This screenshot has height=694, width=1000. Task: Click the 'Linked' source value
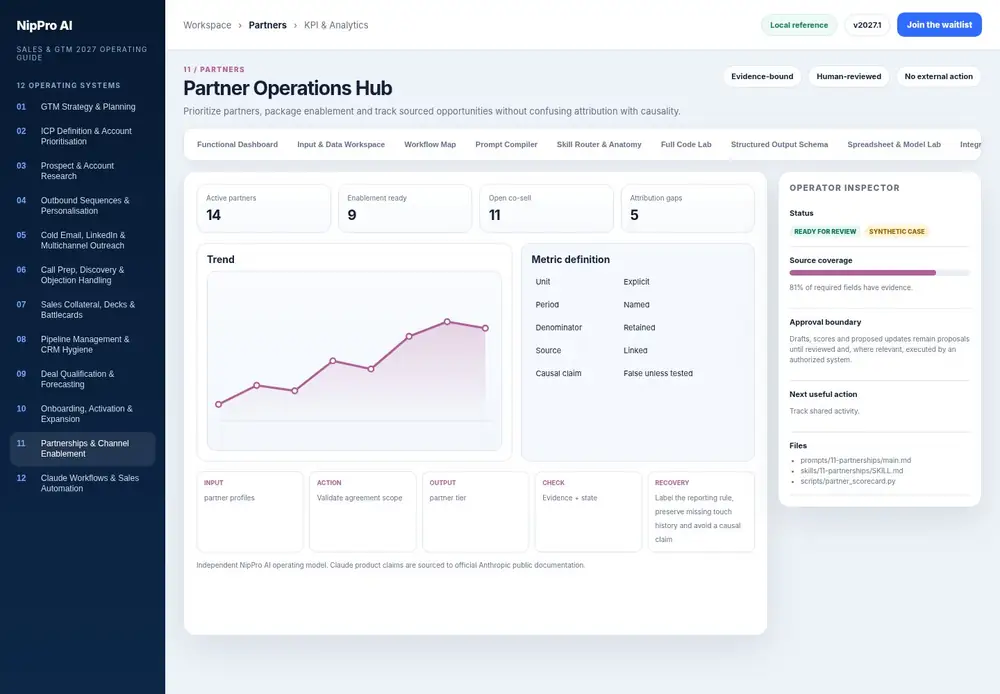click(635, 350)
